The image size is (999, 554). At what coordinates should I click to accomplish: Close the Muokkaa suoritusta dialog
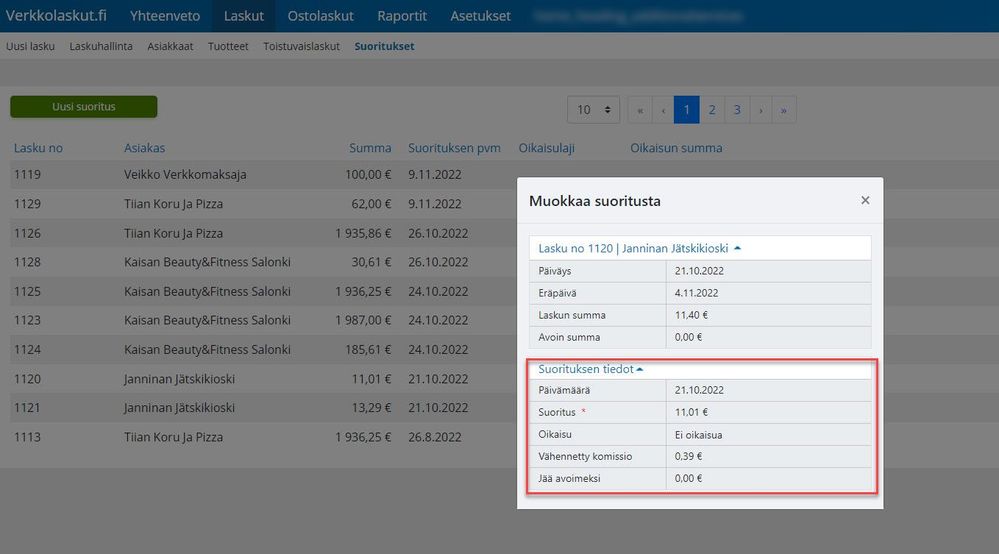[x=865, y=201]
